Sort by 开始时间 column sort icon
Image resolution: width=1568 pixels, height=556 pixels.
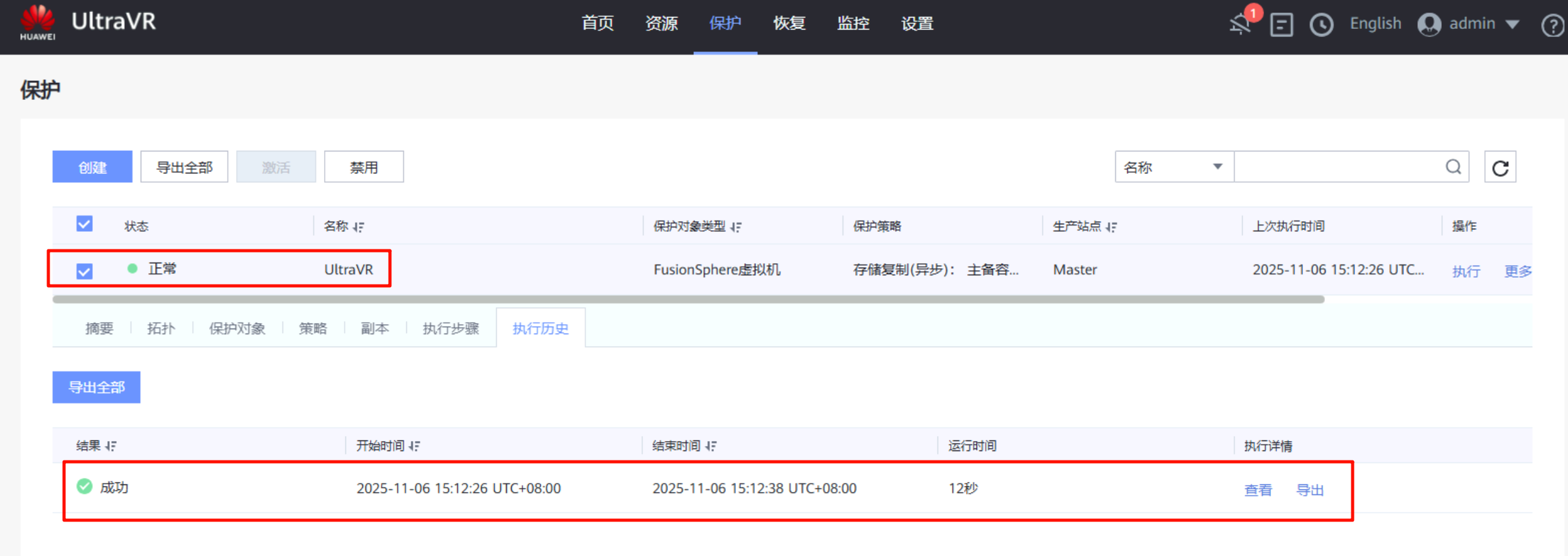click(414, 446)
